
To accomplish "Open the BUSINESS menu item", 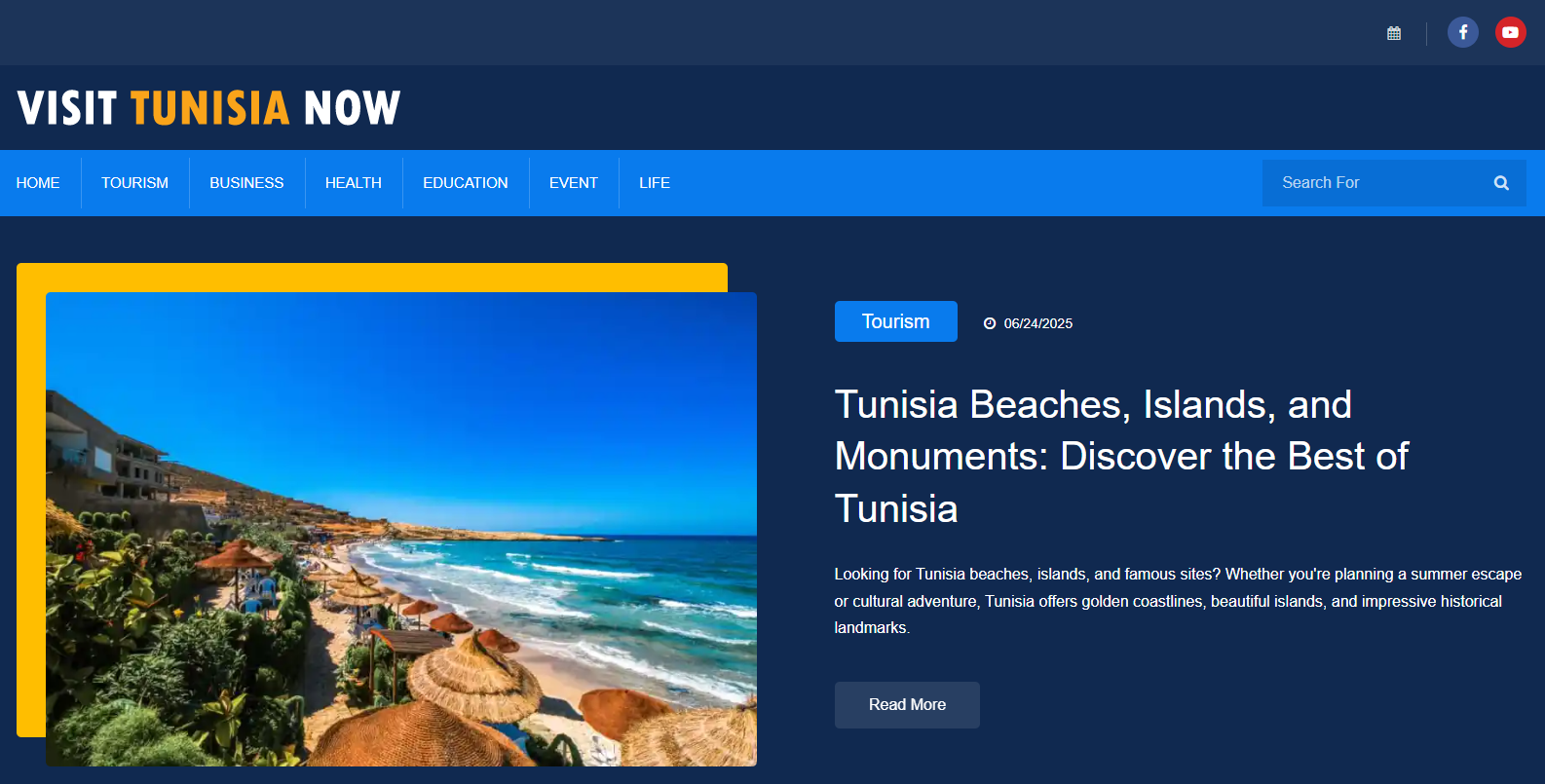I will (x=246, y=183).
